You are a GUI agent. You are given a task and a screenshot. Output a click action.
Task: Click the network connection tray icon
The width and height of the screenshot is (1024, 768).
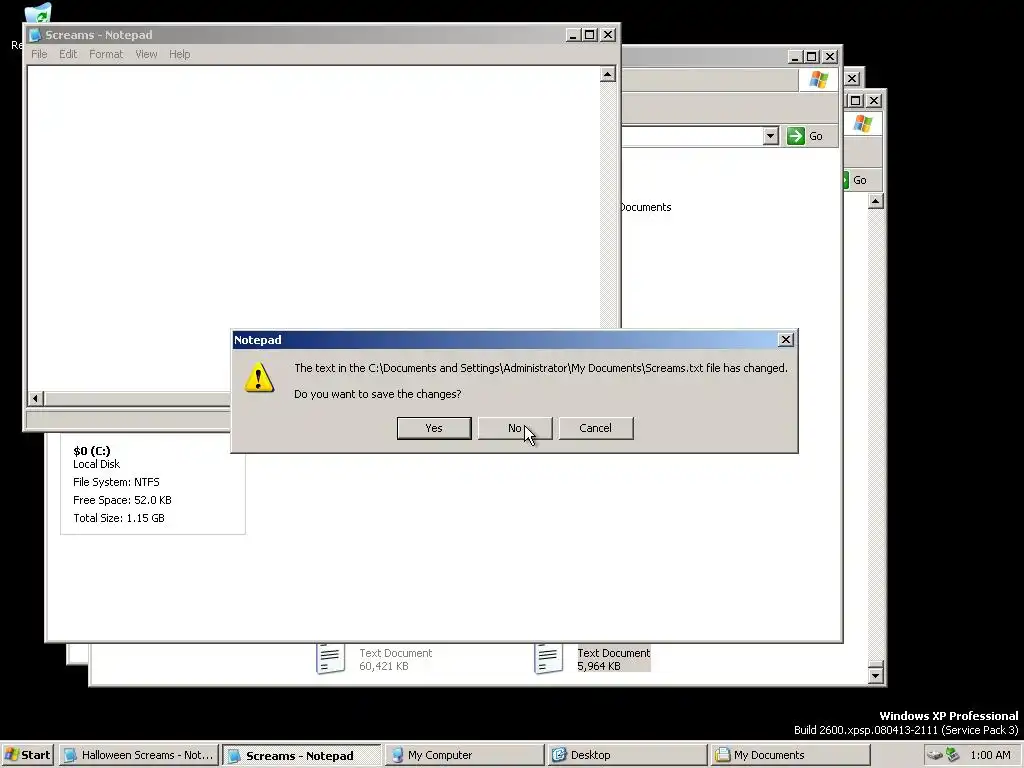tap(952, 755)
